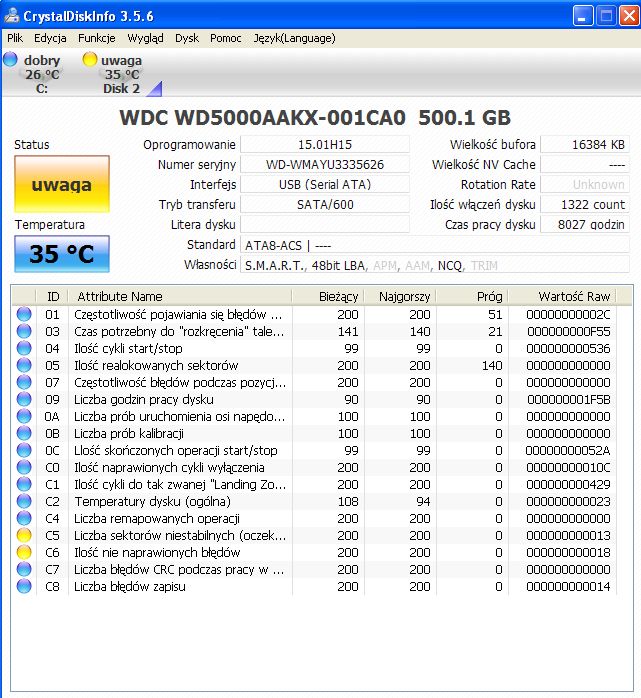
Task: Click the yellow uwaga health status button
Action: 62,184
